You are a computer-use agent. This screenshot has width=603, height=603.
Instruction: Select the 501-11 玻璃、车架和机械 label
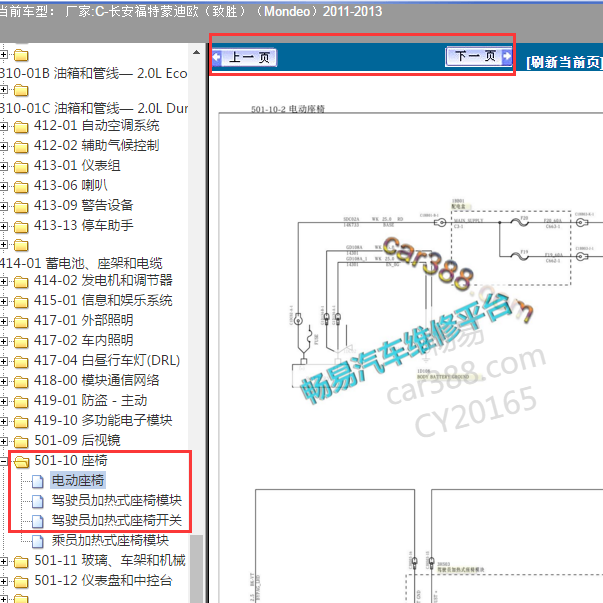pos(110,561)
